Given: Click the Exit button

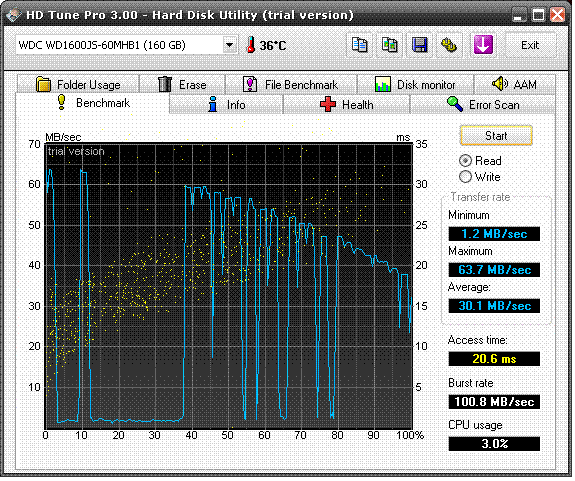Looking at the screenshot, I should (530, 45).
